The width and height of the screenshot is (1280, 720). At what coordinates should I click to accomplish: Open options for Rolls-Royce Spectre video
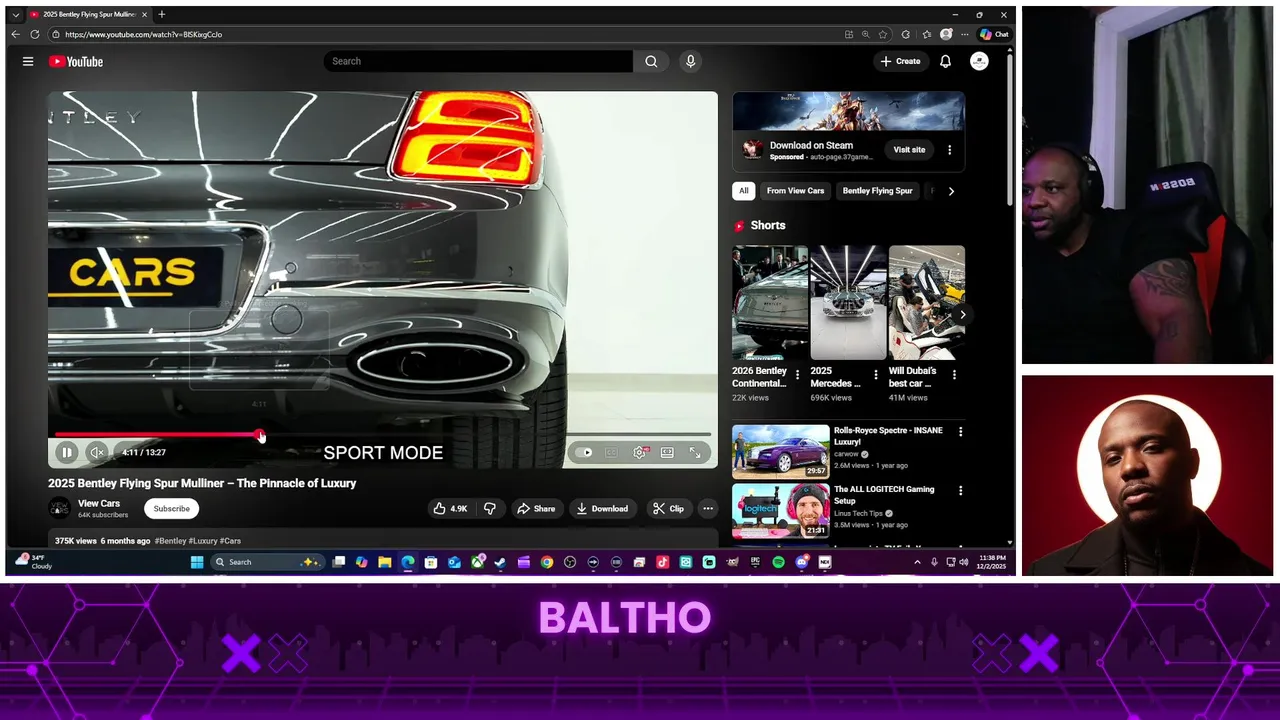(x=960, y=432)
